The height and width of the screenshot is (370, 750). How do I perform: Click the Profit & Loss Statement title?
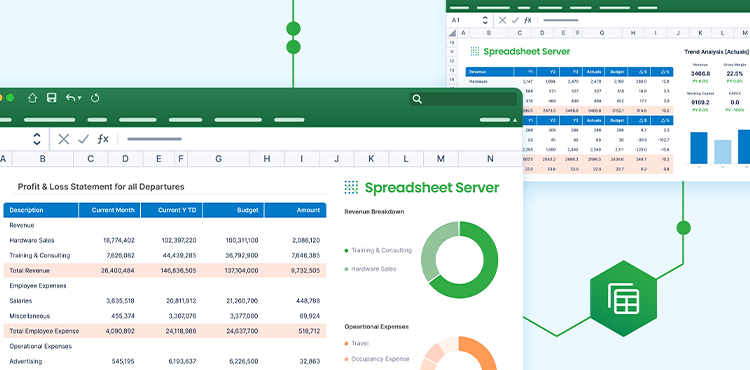point(101,187)
